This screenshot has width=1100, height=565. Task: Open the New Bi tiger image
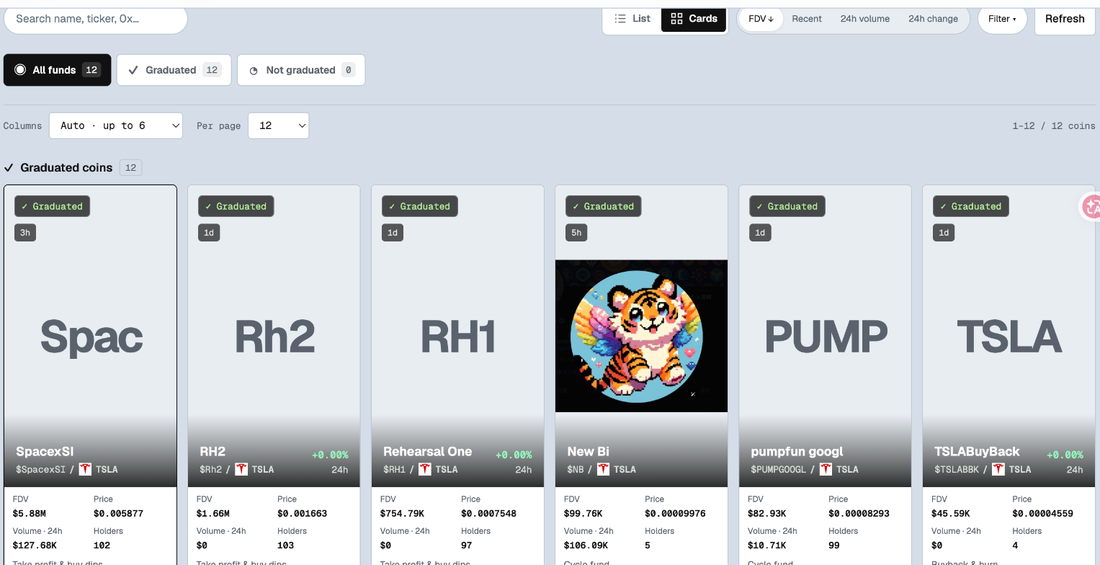pyautogui.click(x=641, y=336)
